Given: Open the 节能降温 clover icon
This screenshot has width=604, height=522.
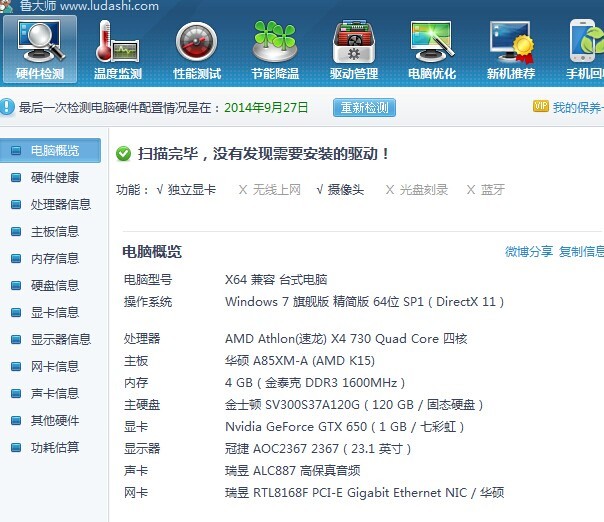Looking at the screenshot, I should 275,49.
